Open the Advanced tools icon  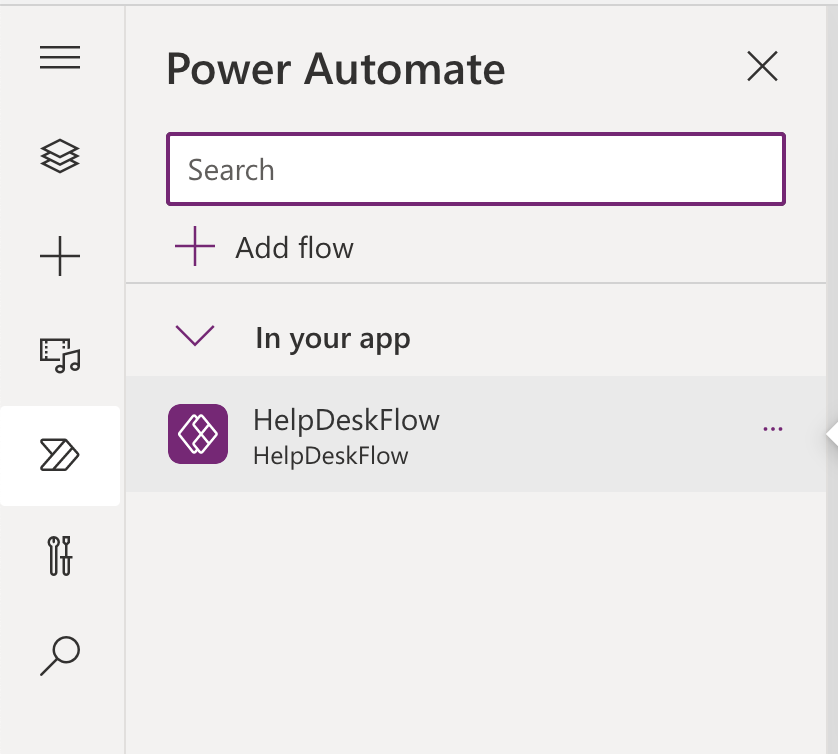[x=60, y=556]
